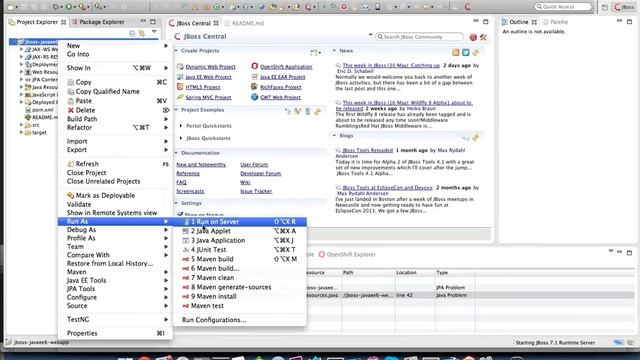This screenshot has height=360, width=640.
Task: Open the Project Explorer view menu arrow
Action: pos(154,32)
